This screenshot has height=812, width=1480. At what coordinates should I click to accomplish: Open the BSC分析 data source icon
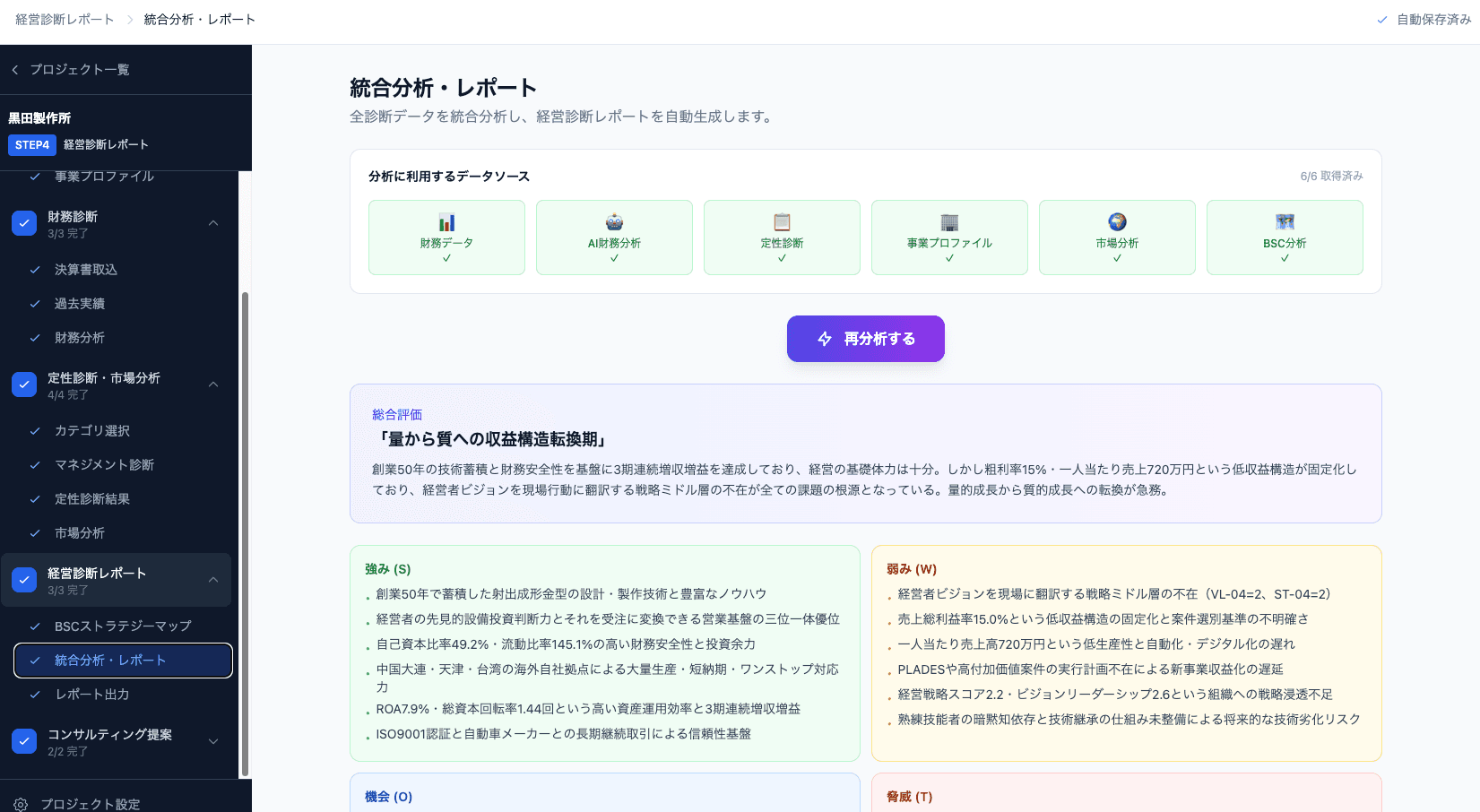click(1285, 223)
